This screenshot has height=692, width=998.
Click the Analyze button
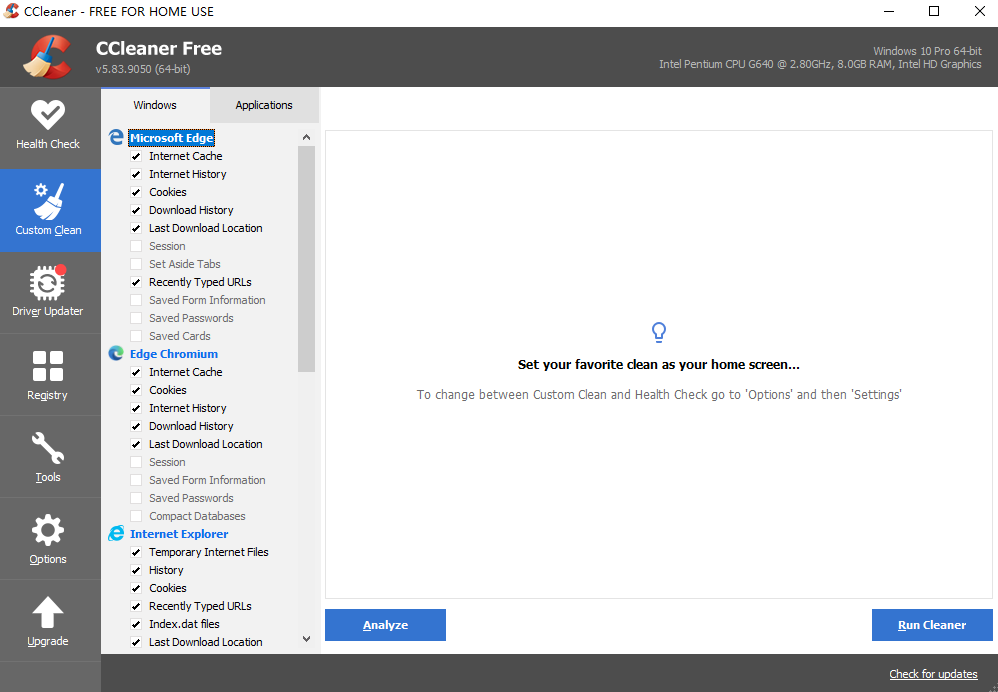coord(385,624)
